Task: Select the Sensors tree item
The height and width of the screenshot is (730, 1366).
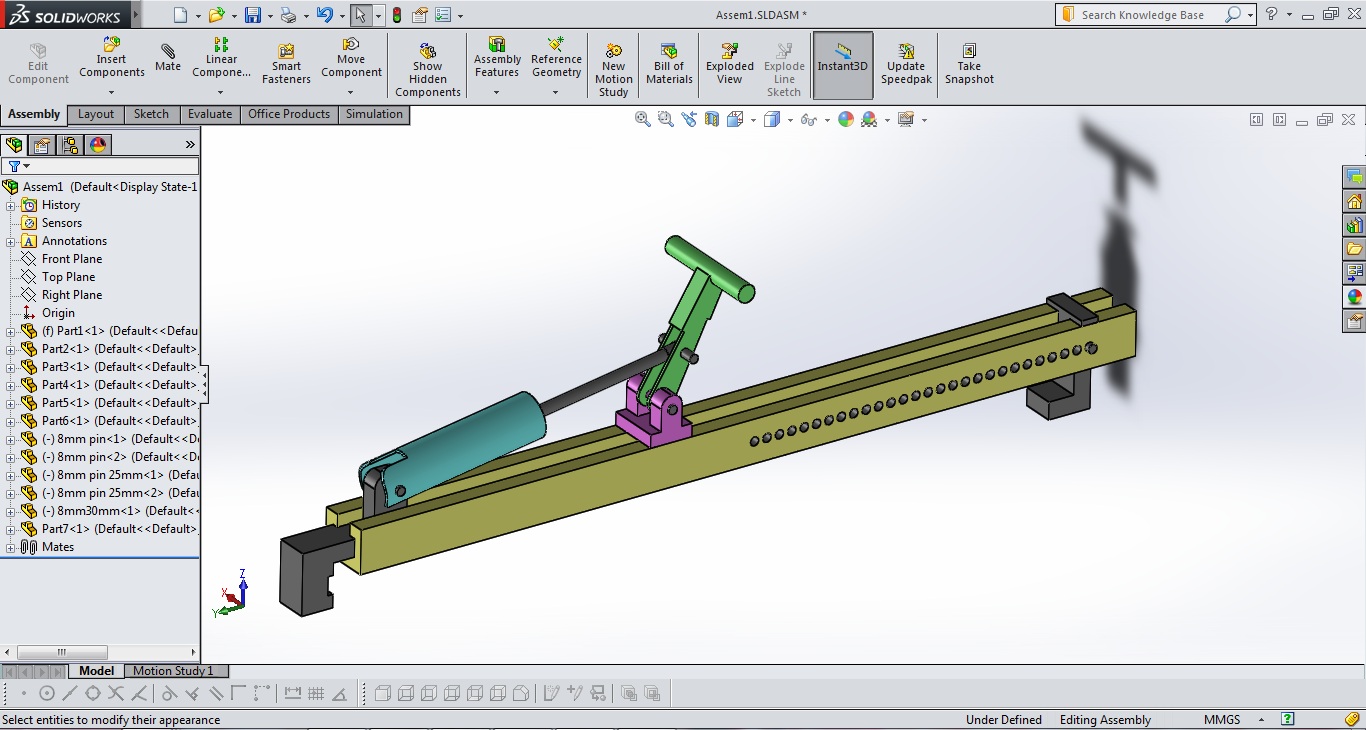Action: (62, 223)
